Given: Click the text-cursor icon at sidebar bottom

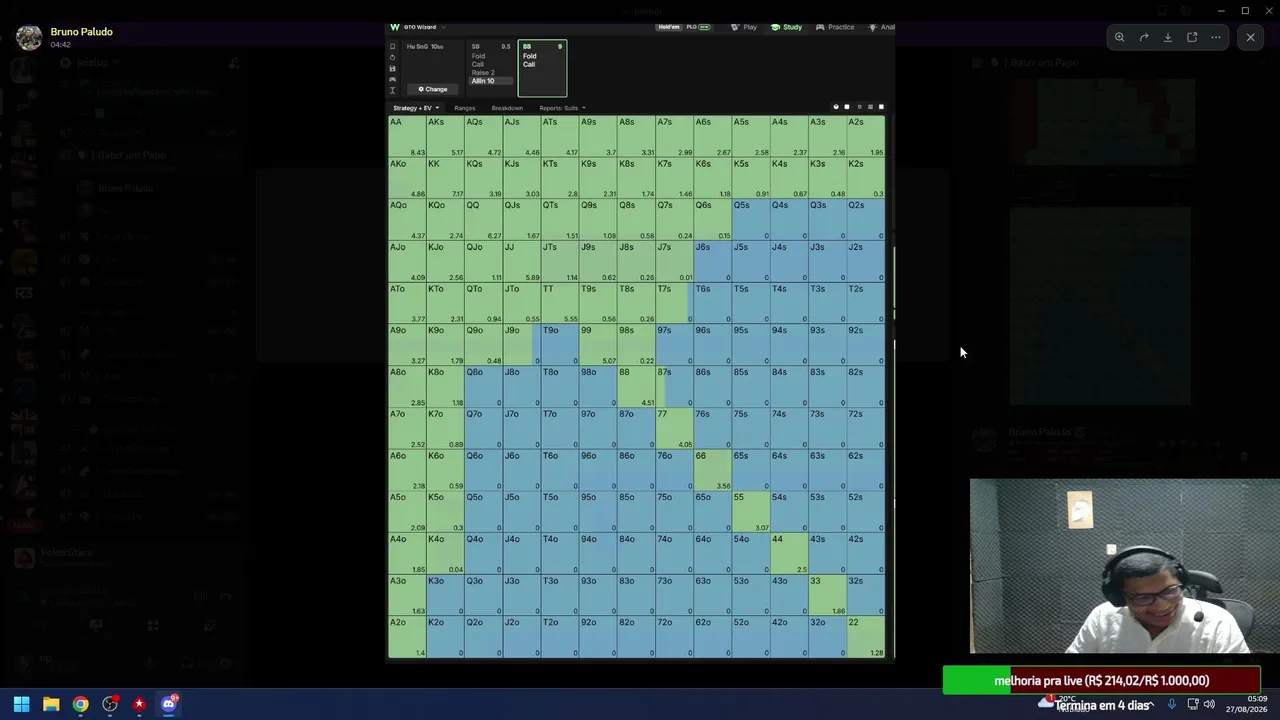Looking at the screenshot, I should pos(392,90).
